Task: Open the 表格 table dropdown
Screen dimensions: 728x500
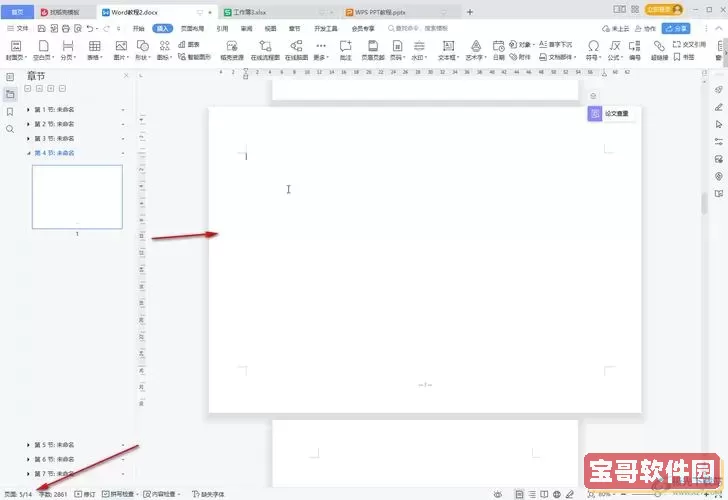Action: pyautogui.click(x=94, y=47)
